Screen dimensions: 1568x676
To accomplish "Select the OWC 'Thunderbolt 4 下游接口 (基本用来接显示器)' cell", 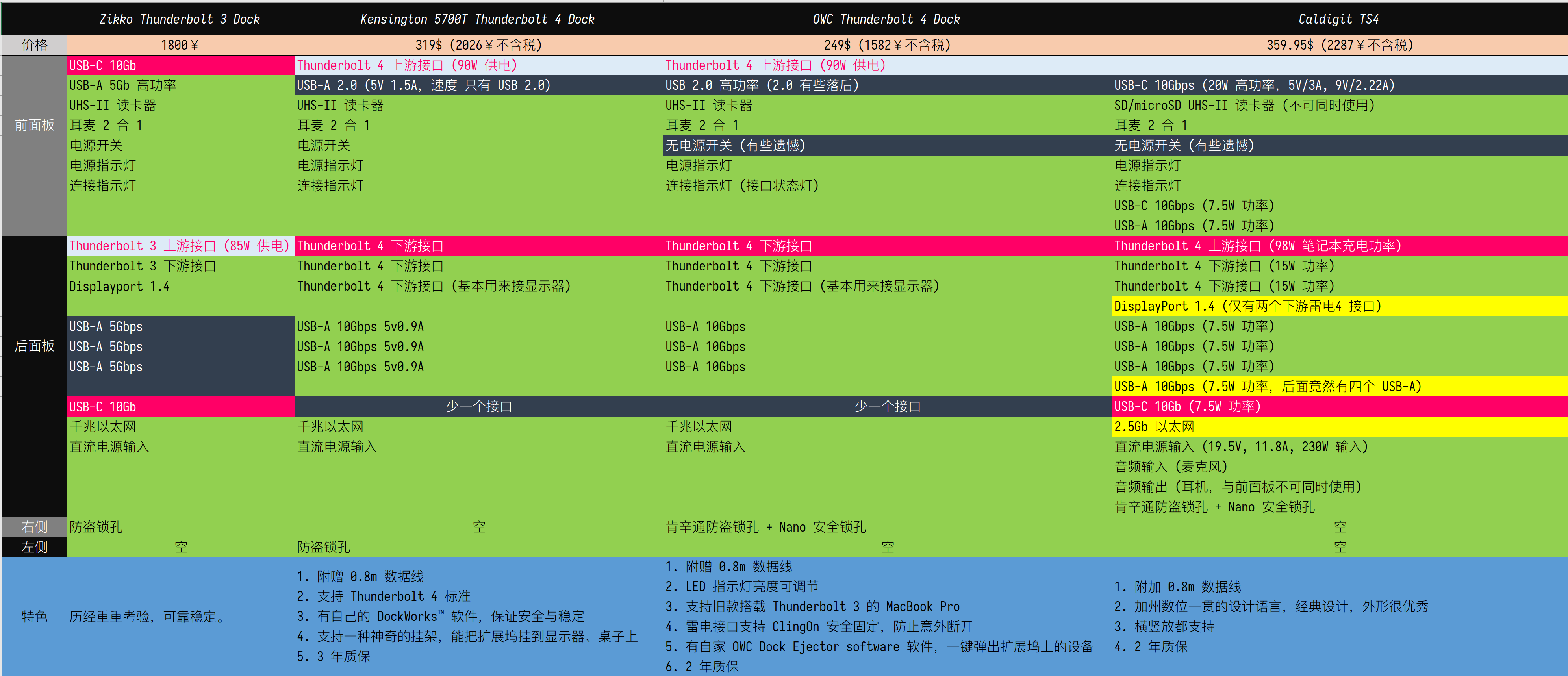I will (887, 286).
